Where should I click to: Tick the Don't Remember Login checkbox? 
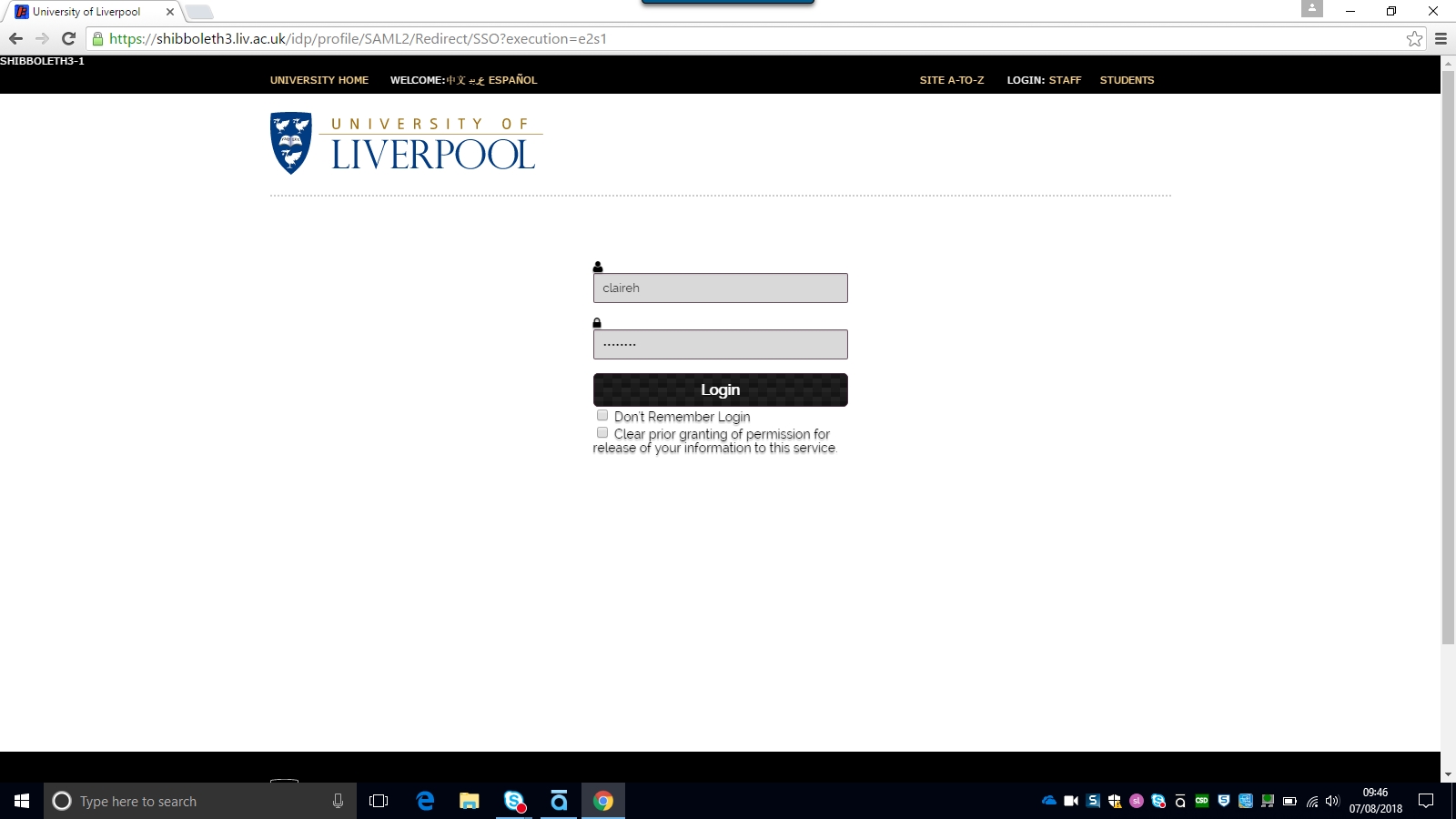[x=602, y=416]
